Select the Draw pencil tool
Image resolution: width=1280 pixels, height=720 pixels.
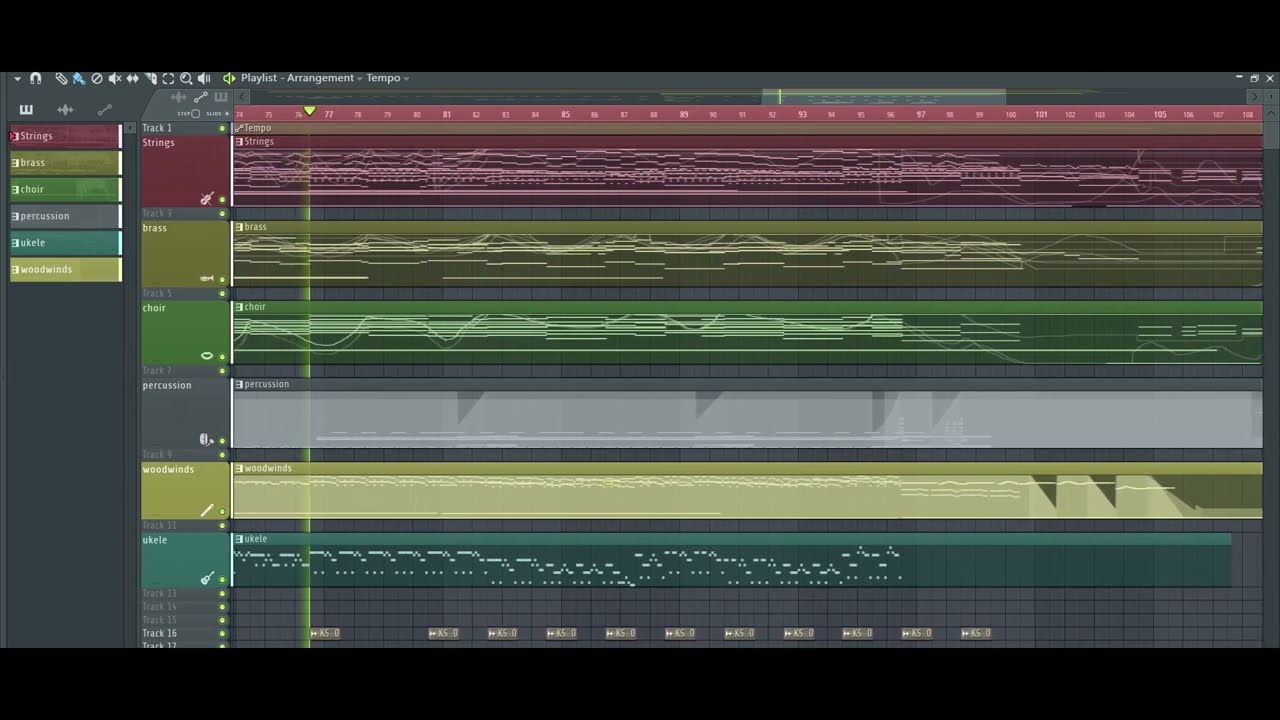[61, 78]
